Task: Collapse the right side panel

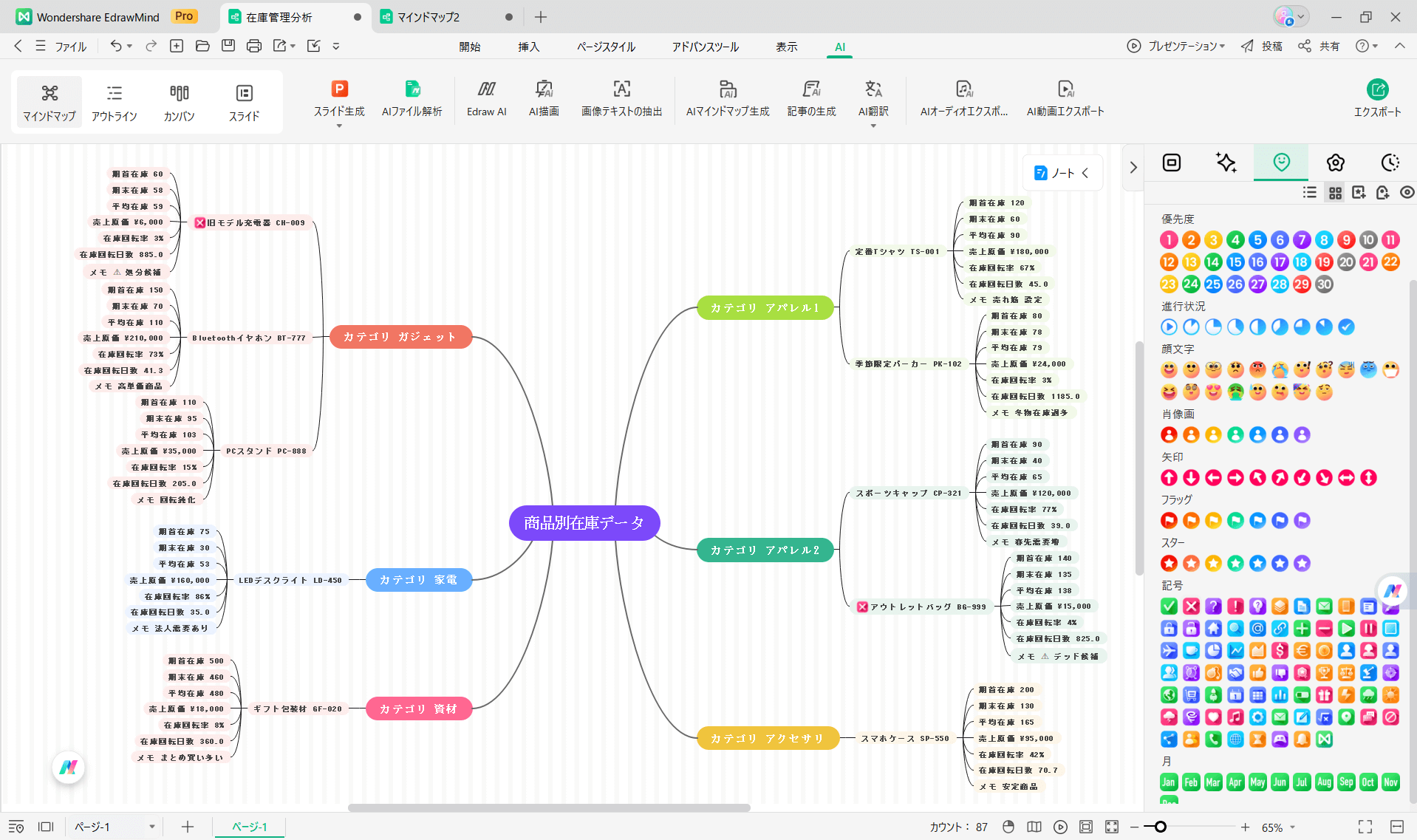Action: click(x=1133, y=168)
